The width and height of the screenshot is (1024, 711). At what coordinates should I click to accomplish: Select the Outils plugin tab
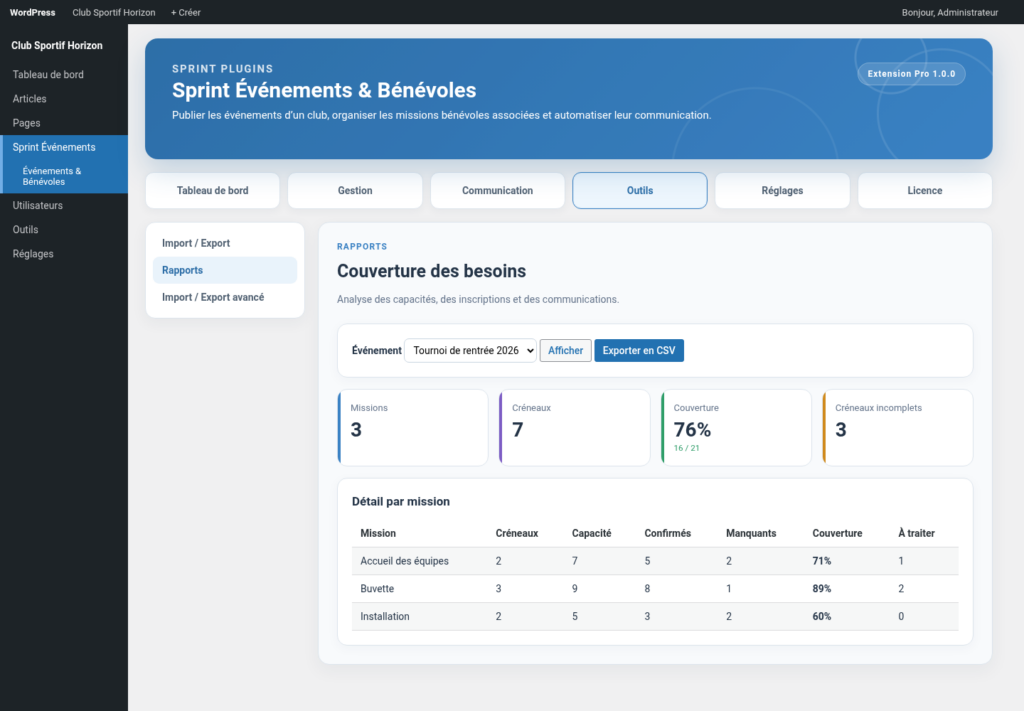point(640,191)
